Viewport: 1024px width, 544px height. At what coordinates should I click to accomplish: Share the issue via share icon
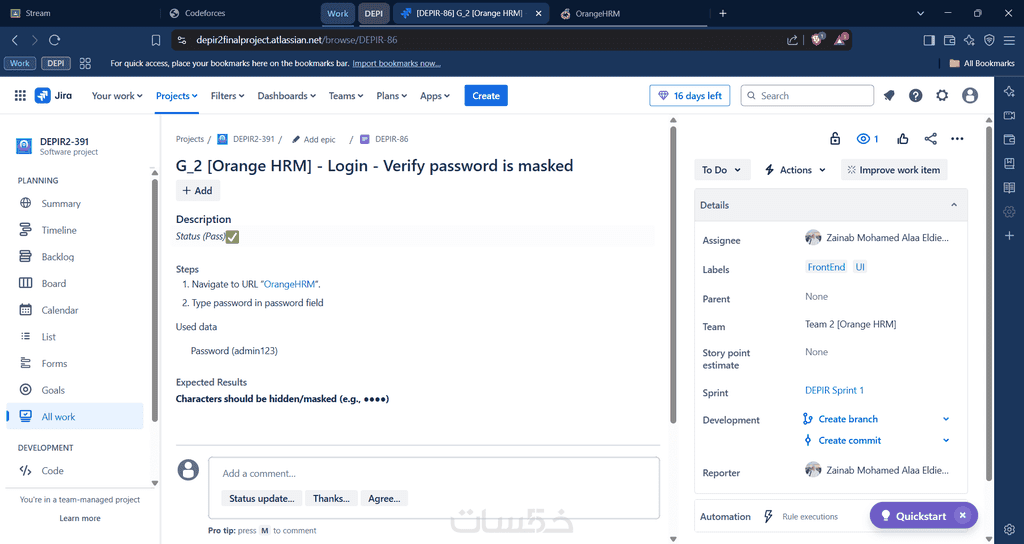click(931, 138)
